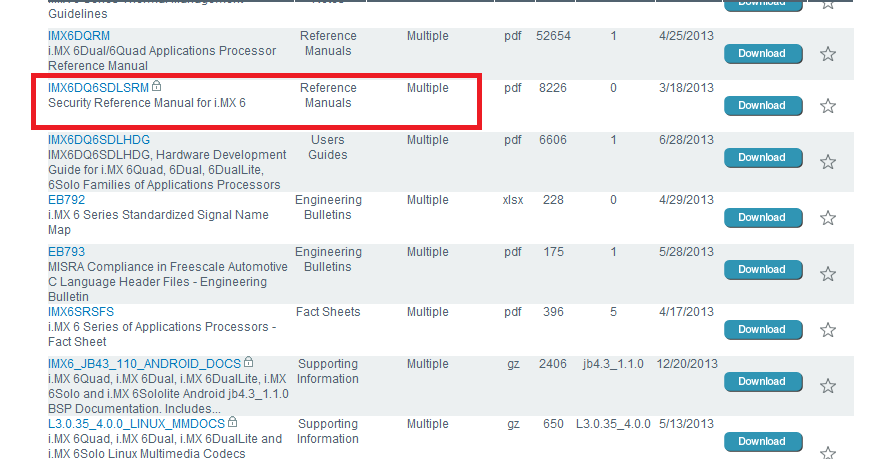Mark EB793 bulletin as favorite
Screen dimensions: 871x459
[x=828, y=274]
